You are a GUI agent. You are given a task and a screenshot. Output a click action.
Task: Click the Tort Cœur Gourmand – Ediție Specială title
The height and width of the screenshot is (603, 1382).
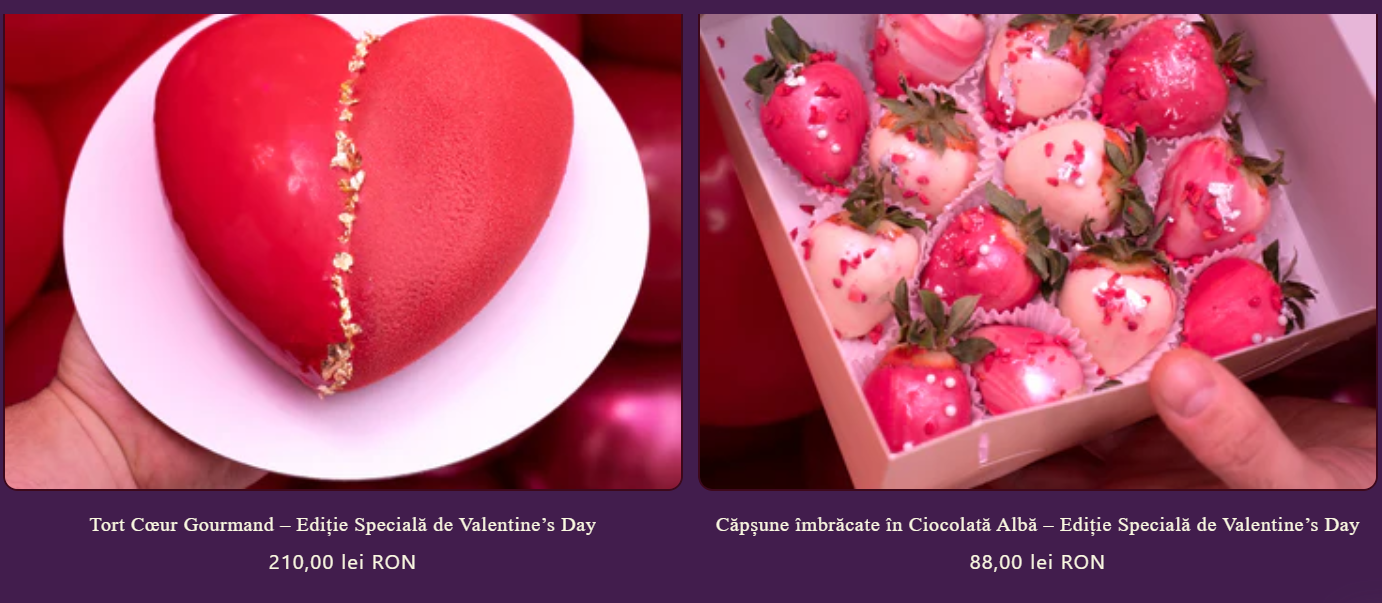tap(343, 525)
